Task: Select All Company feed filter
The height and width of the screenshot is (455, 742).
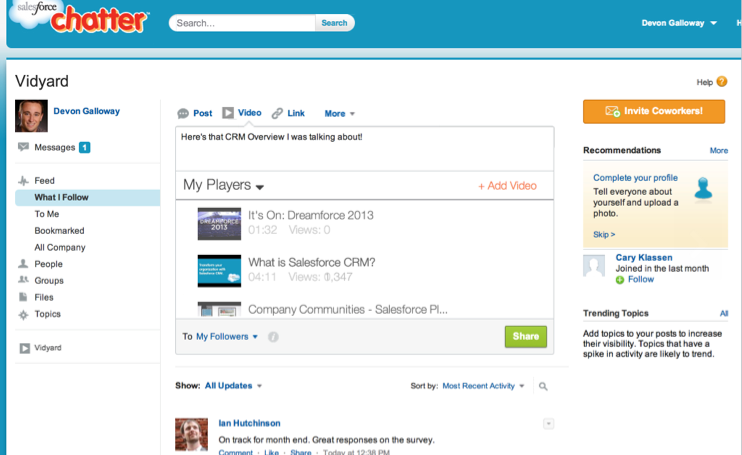Action: (x=60, y=247)
